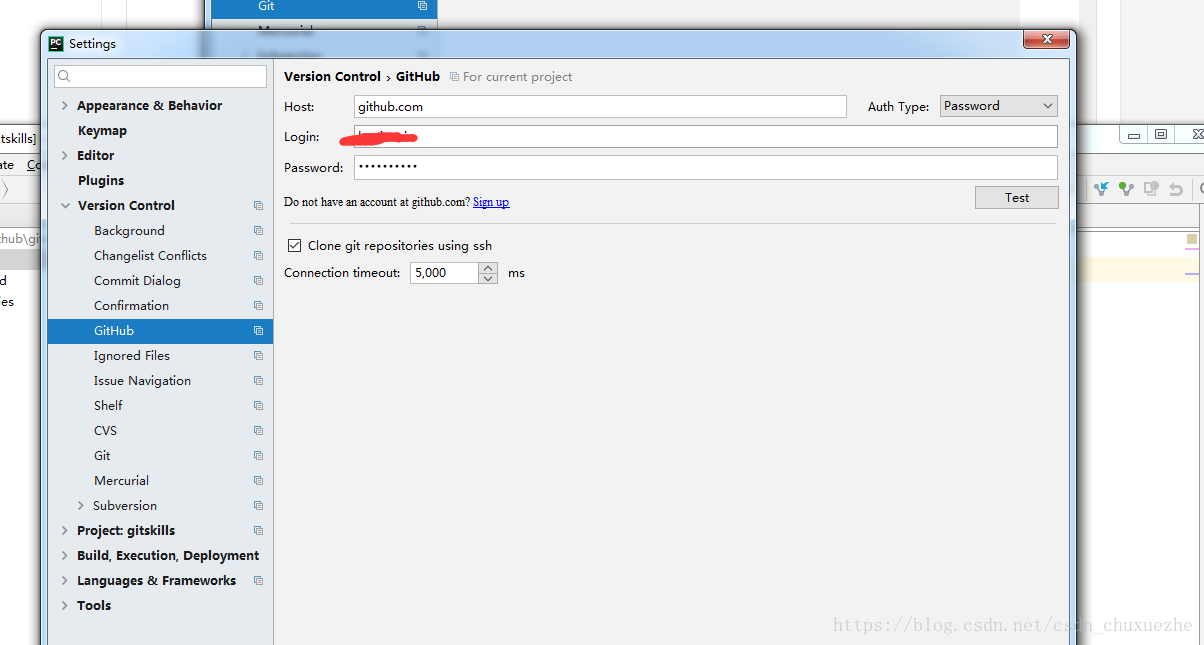1204x645 pixels.
Task: Click the project-scope icon beside Background
Action: [x=258, y=230]
